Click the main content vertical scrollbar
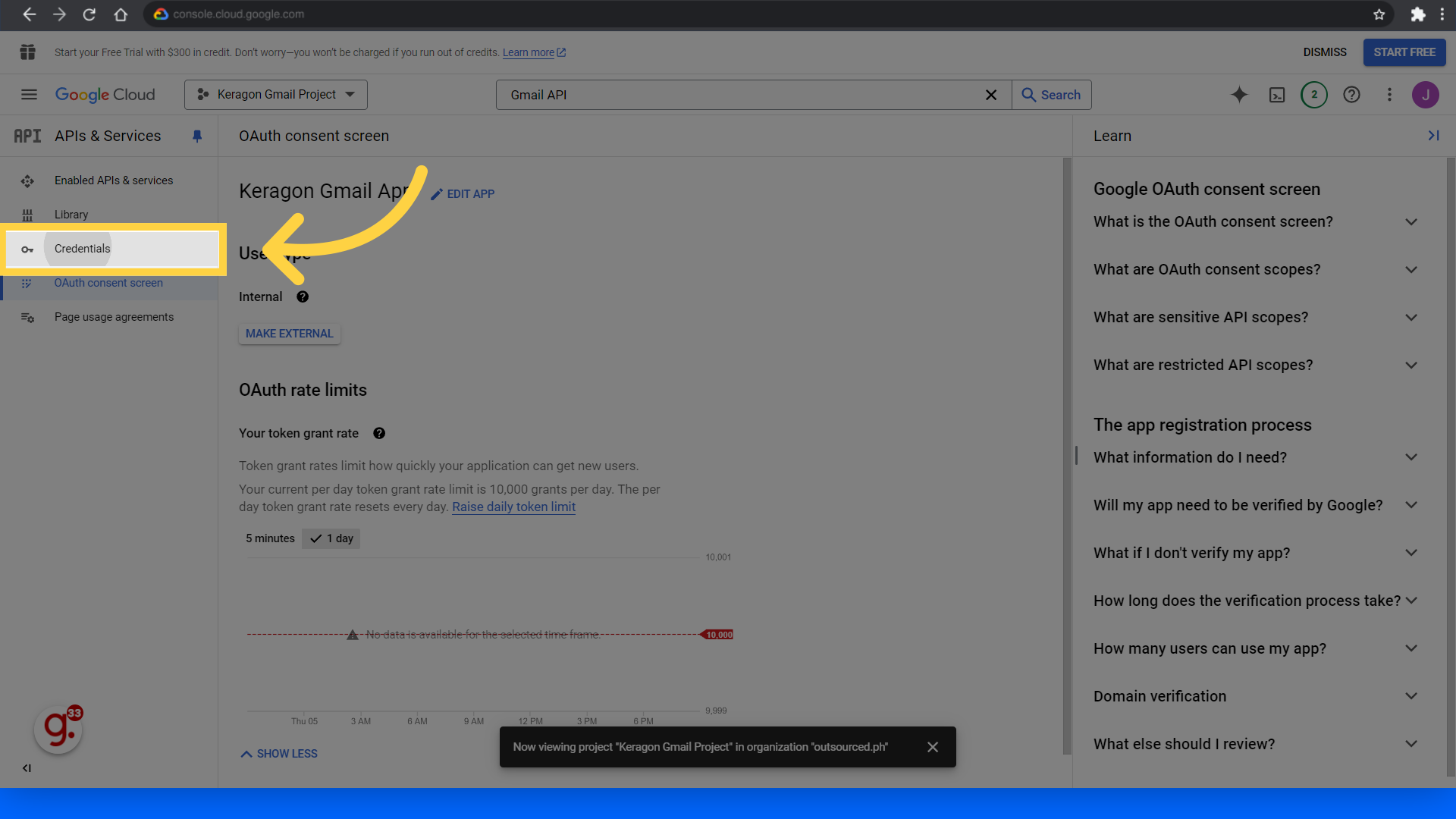Screen dimensions: 1456x819 pos(1067,455)
